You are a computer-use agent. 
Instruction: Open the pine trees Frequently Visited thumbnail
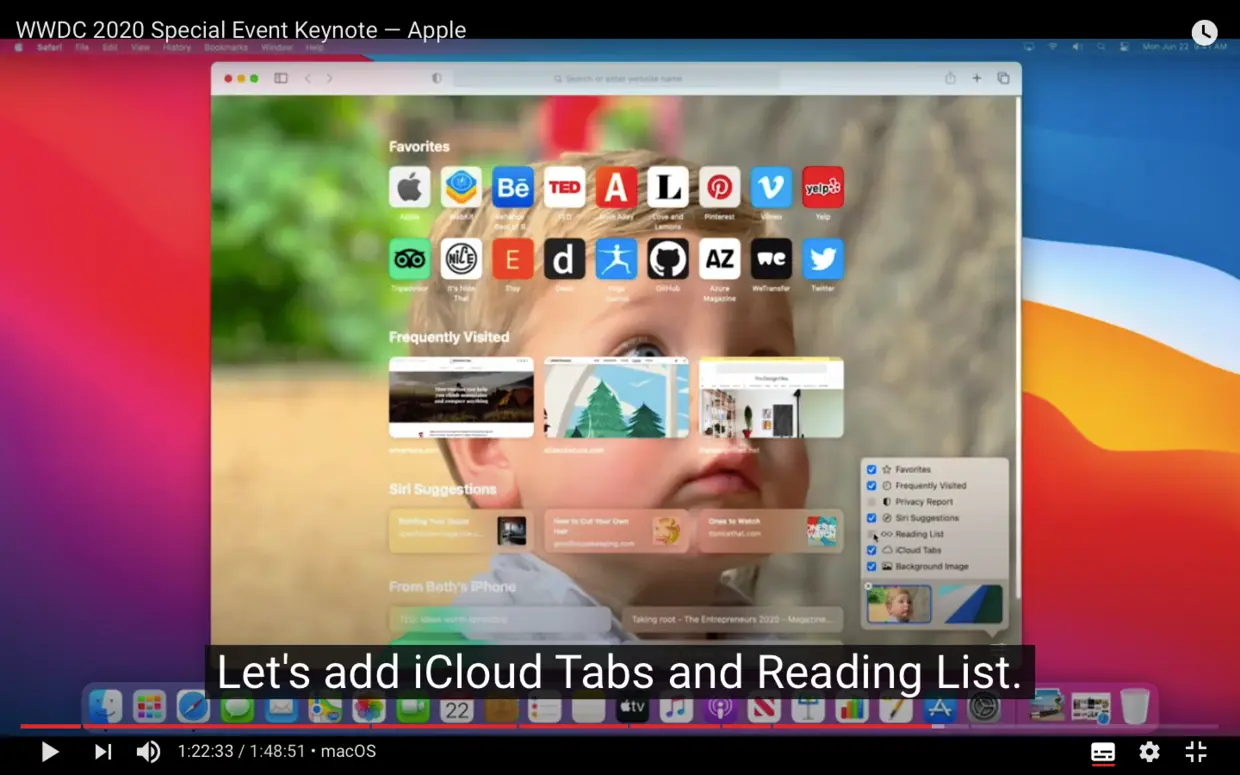[616, 397]
